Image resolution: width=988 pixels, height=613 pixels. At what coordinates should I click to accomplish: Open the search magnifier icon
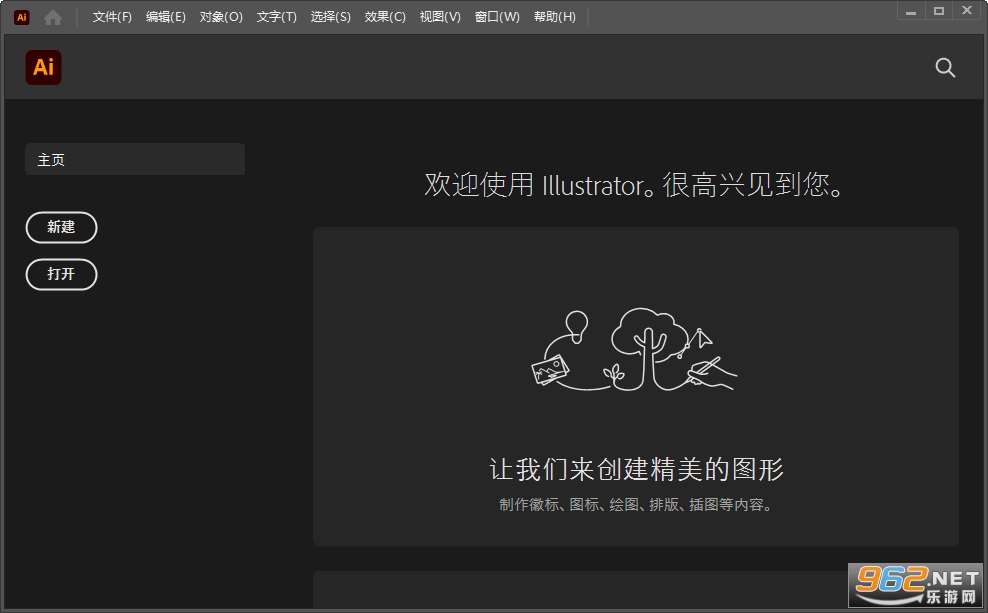coord(945,67)
